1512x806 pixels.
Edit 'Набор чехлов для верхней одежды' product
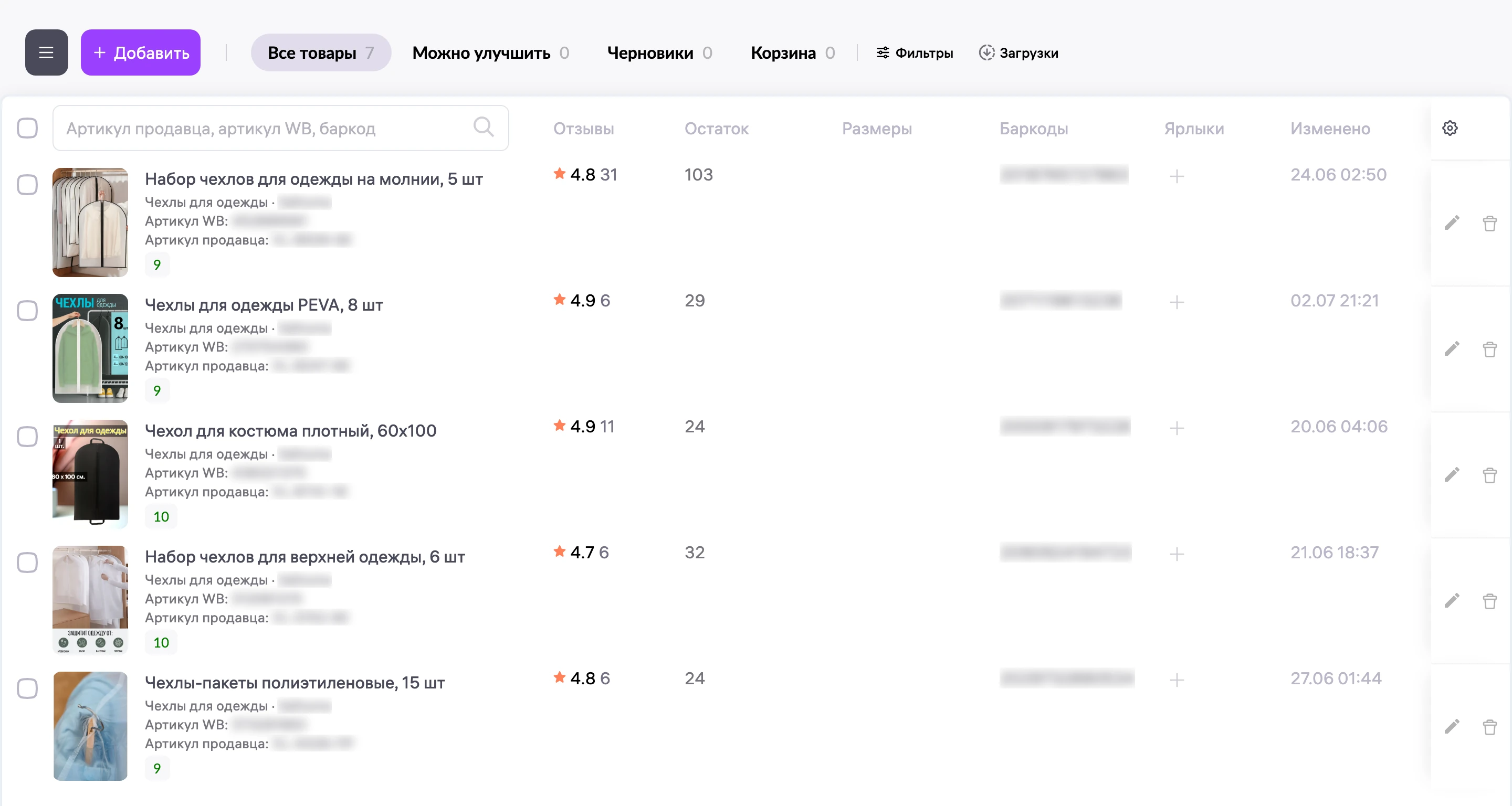pyautogui.click(x=1452, y=601)
